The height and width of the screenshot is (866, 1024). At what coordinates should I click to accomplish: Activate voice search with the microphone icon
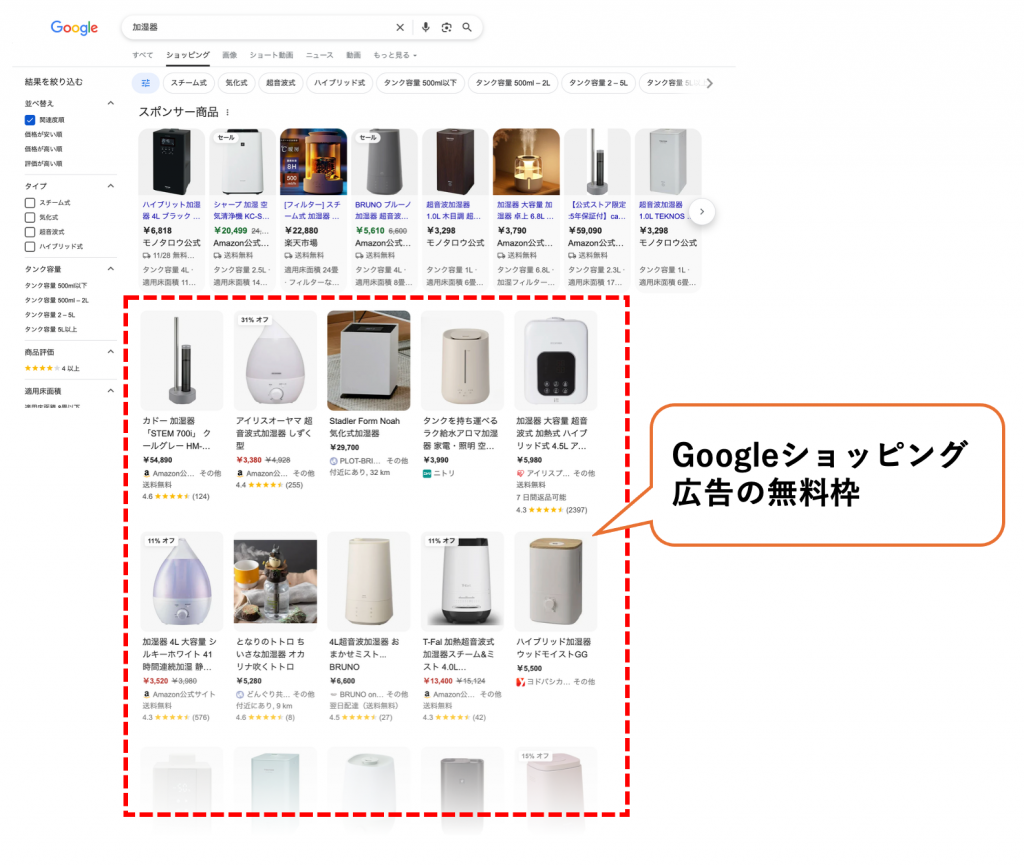pyautogui.click(x=425, y=27)
